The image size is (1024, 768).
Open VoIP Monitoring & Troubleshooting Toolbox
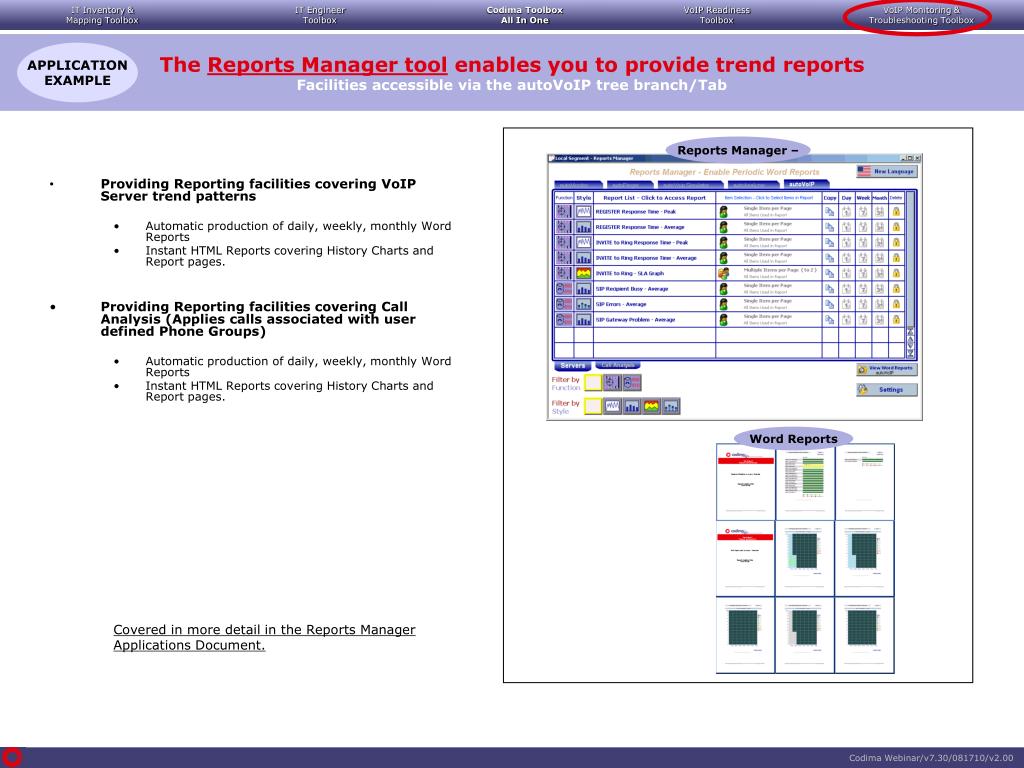coord(921,15)
